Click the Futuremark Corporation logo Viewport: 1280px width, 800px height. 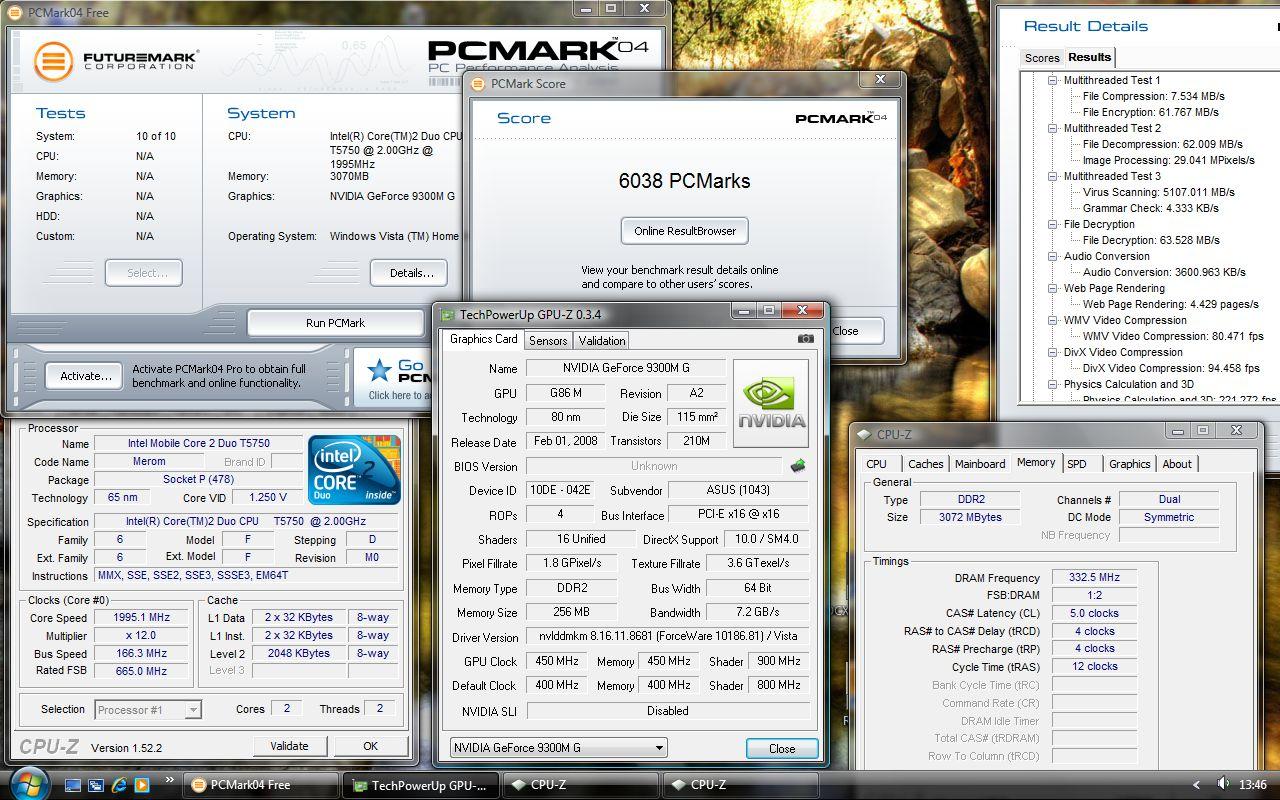click(115, 60)
